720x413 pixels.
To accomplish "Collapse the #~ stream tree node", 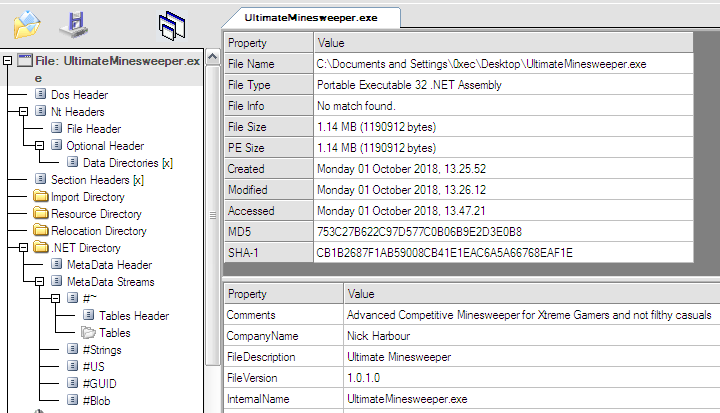I will (x=56, y=299).
